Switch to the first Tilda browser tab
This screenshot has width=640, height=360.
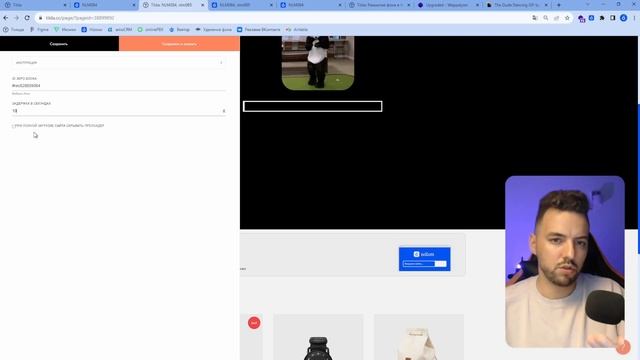click(35, 5)
